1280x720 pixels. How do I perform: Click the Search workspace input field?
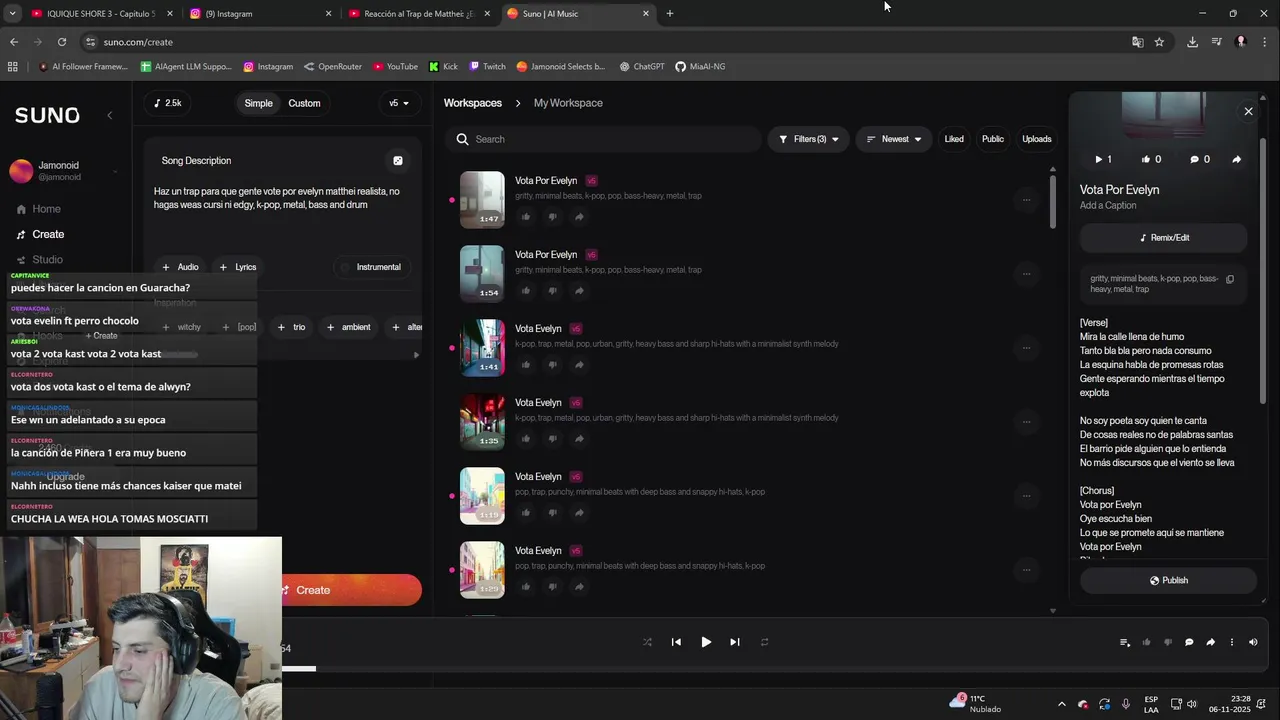pyautogui.click(x=604, y=139)
